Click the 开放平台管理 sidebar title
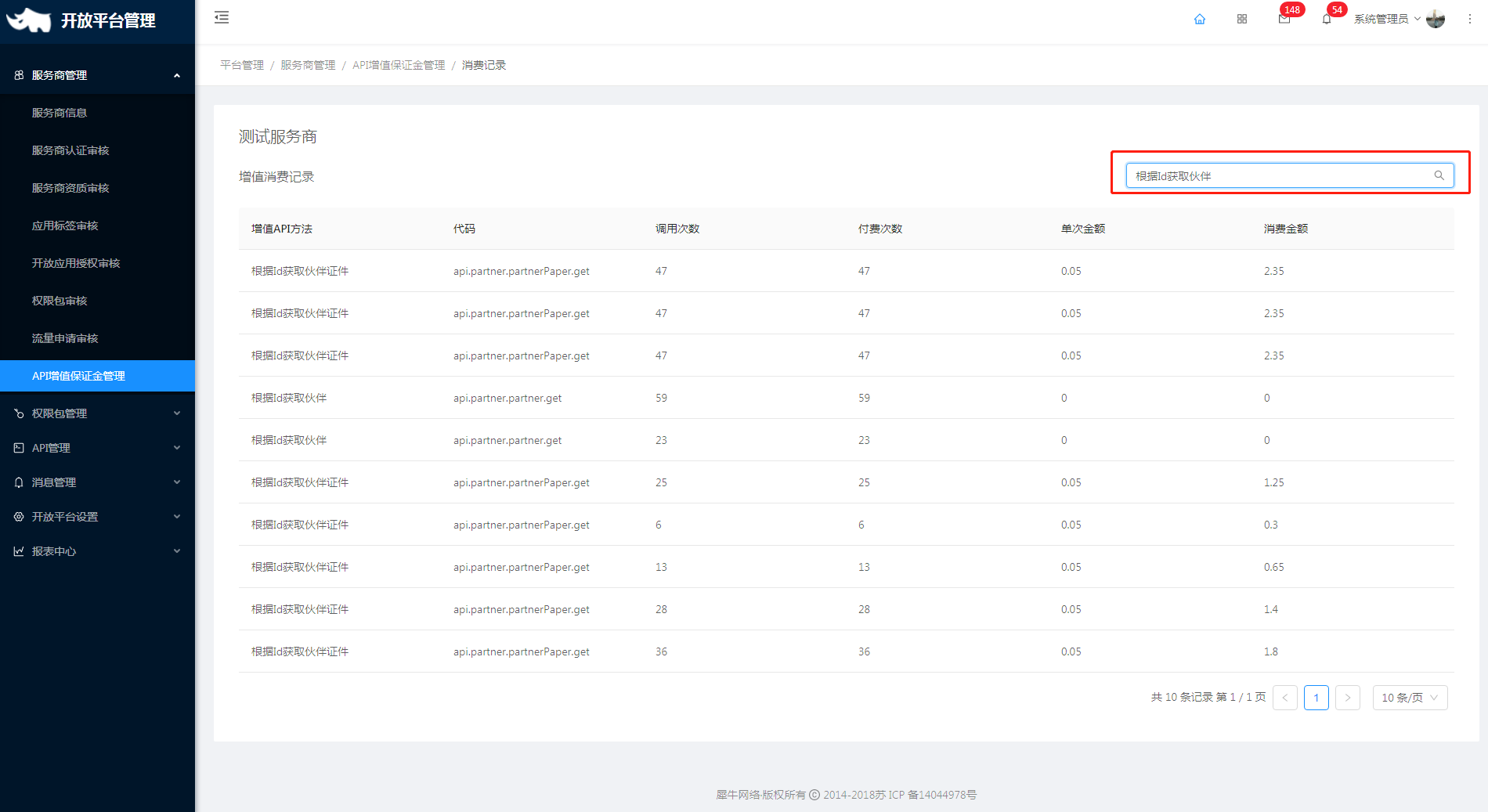This screenshot has height=812, width=1488. pos(108,21)
